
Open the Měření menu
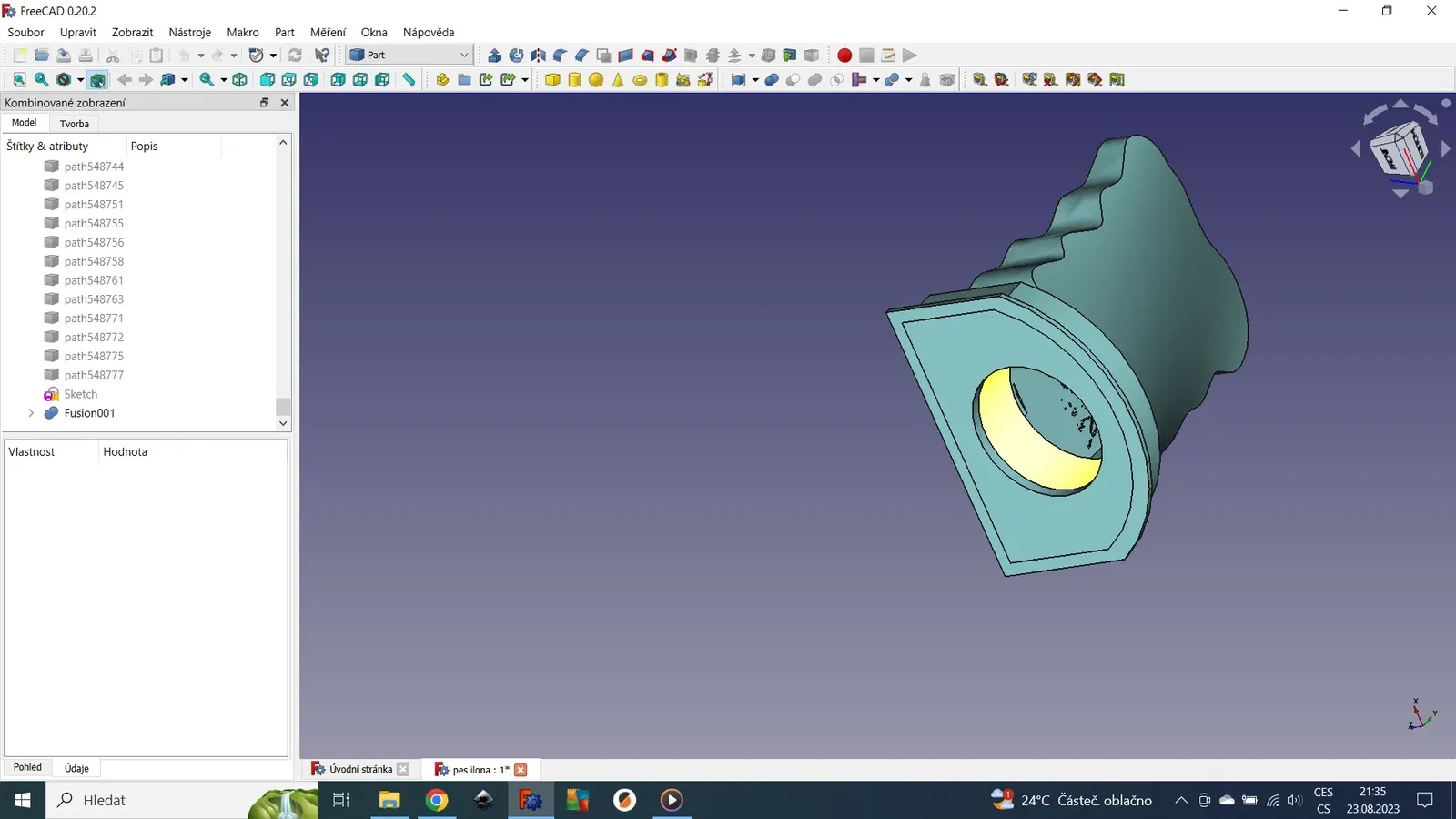tap(329, 32)
